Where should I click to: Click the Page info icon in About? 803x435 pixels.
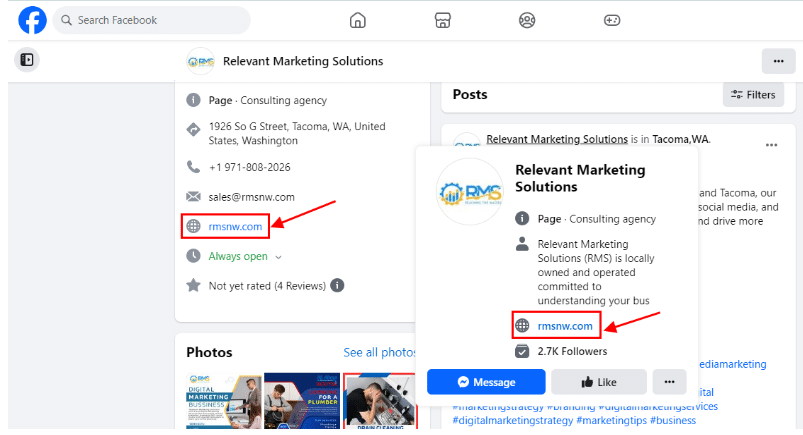(193, 100)
